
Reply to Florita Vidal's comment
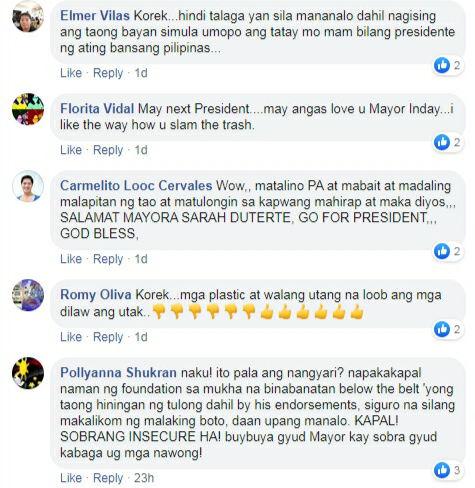pos(108,150)
